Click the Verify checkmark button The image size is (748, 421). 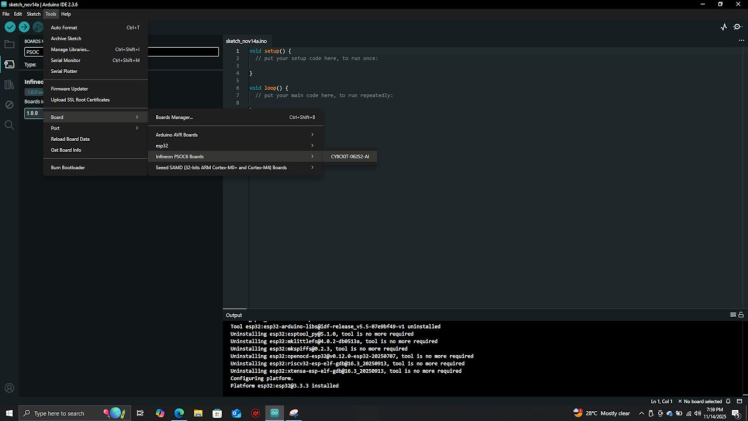[x=10, y=27]
